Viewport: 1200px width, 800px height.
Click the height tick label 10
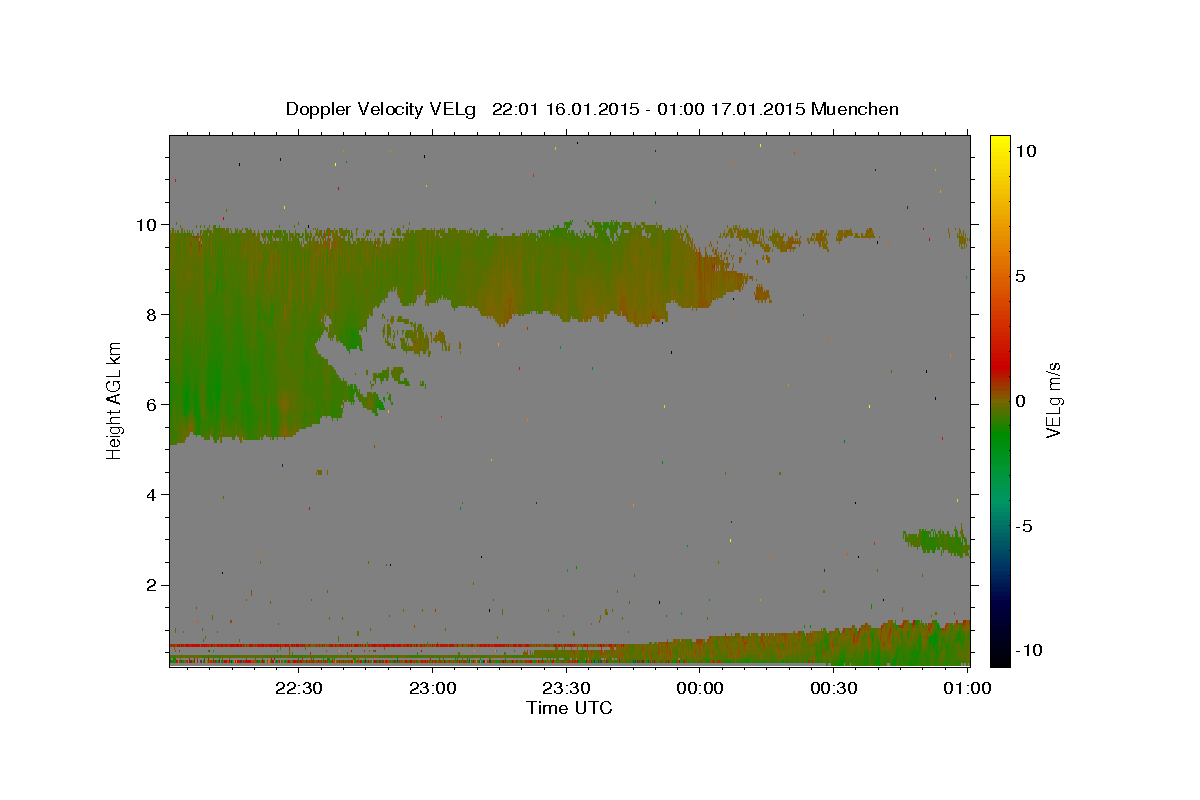tap(147, 225)
